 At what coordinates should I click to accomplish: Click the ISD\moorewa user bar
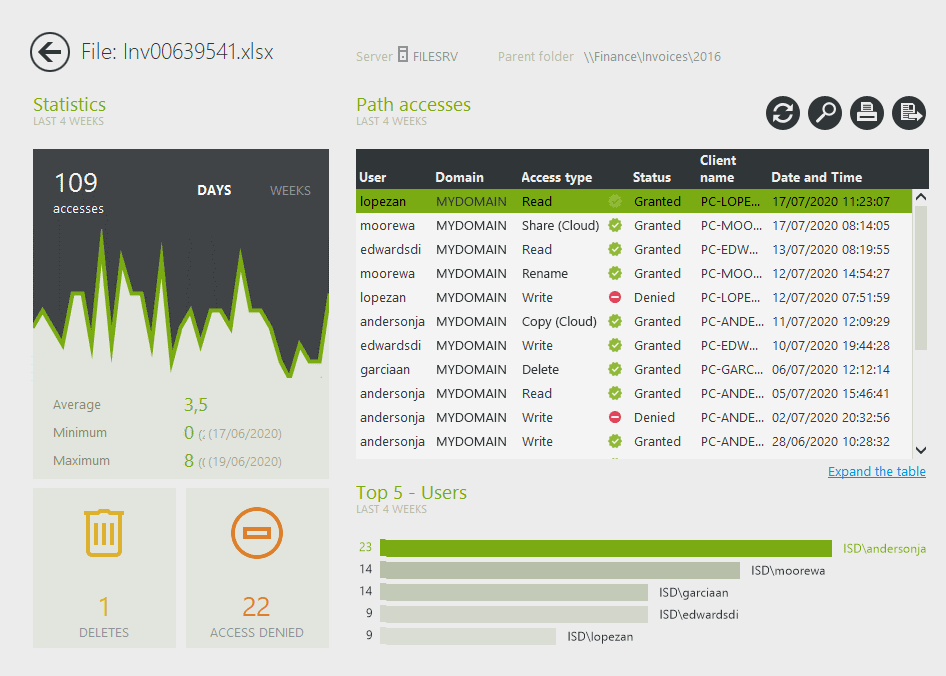point(560,570)
